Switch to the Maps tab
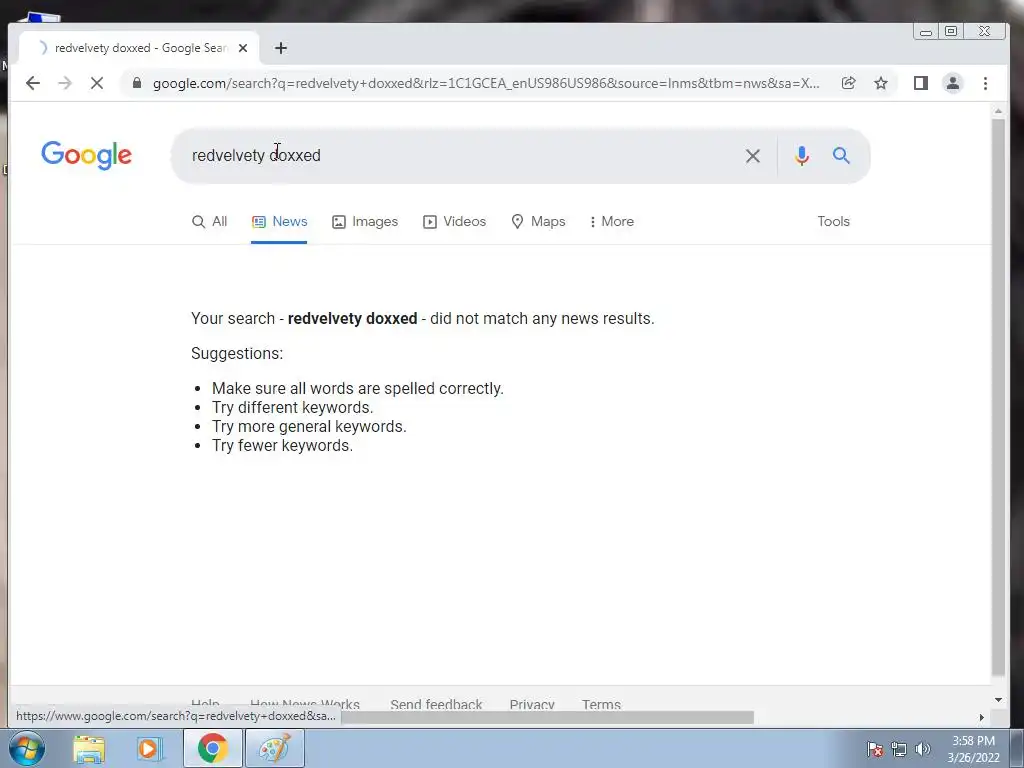1024x768 pixels. coord(538,221)
